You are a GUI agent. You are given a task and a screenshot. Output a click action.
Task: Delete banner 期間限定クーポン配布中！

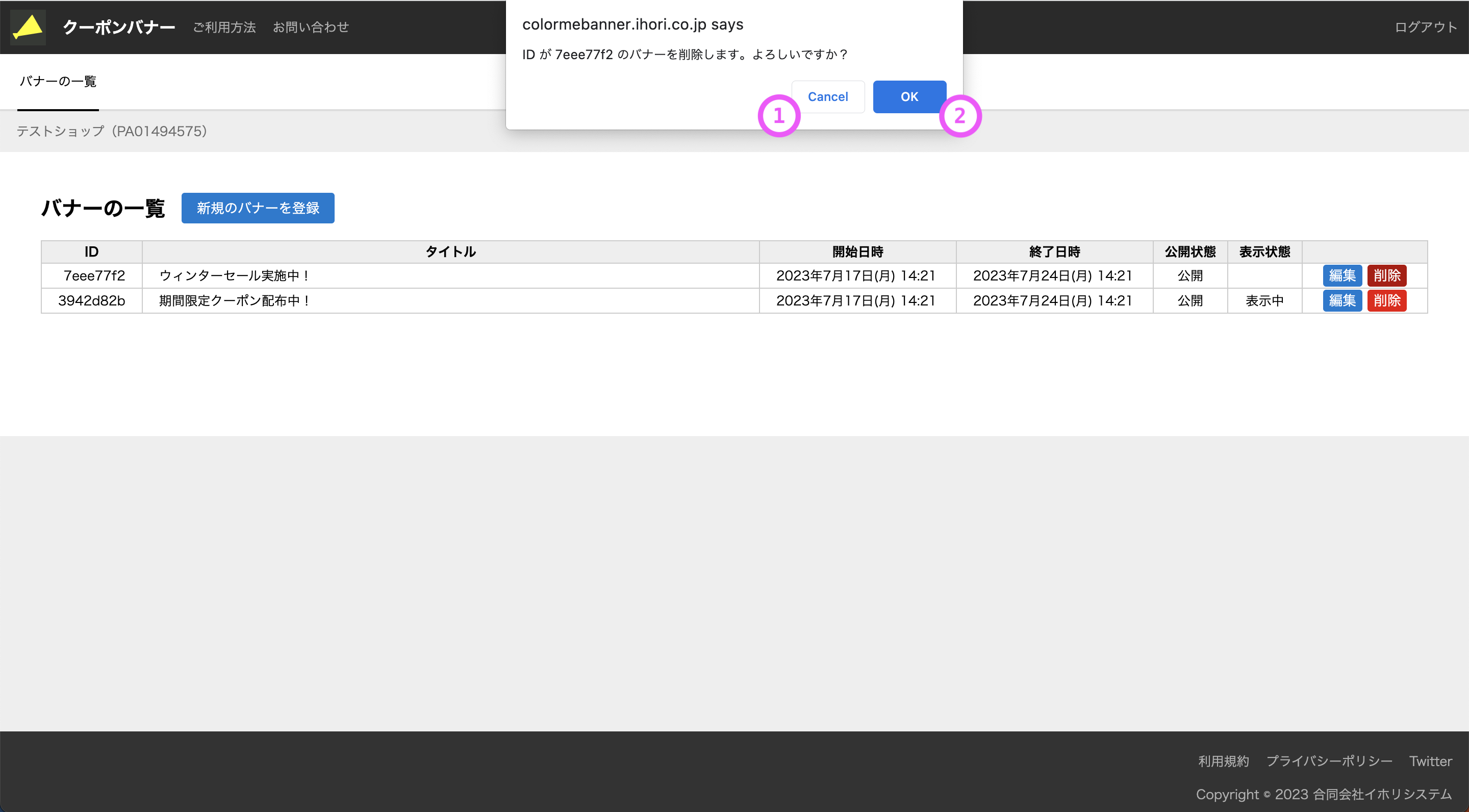pyautogui.click(x=1387, y=300)
